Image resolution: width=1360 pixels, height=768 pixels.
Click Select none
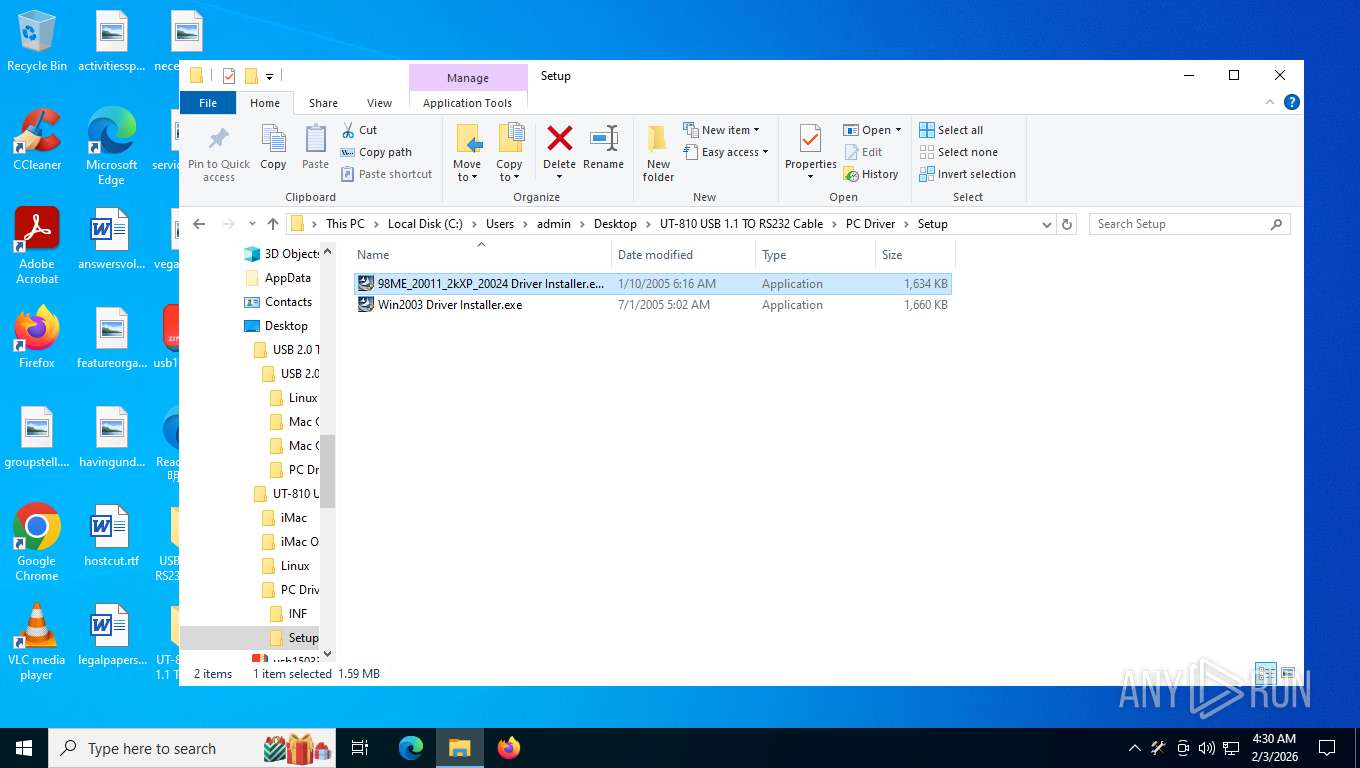958,152
